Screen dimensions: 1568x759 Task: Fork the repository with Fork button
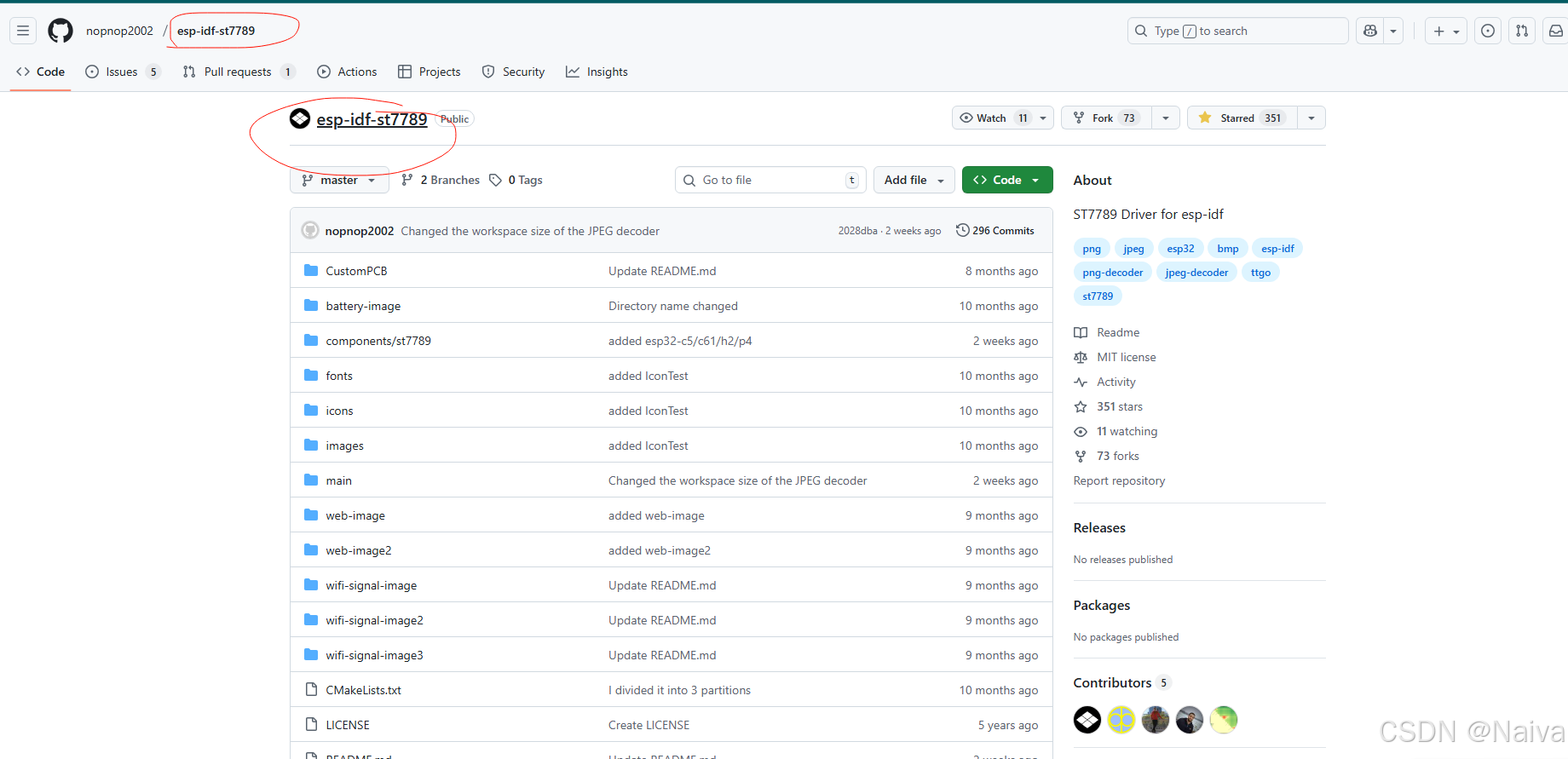click(1105, 118)
